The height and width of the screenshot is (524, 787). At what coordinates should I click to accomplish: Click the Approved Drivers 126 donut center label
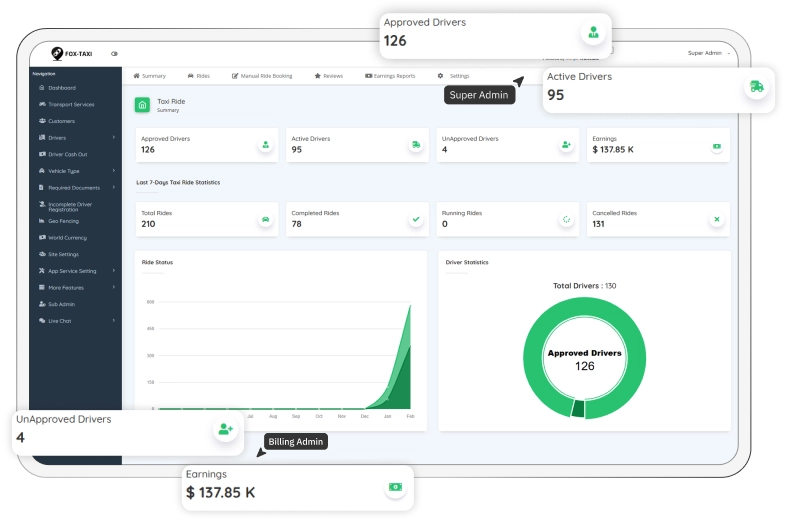click(584, 360)
